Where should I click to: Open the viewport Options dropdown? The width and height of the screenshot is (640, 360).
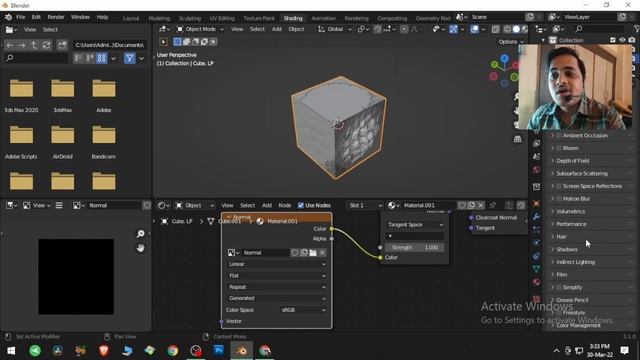pos(511,42)
